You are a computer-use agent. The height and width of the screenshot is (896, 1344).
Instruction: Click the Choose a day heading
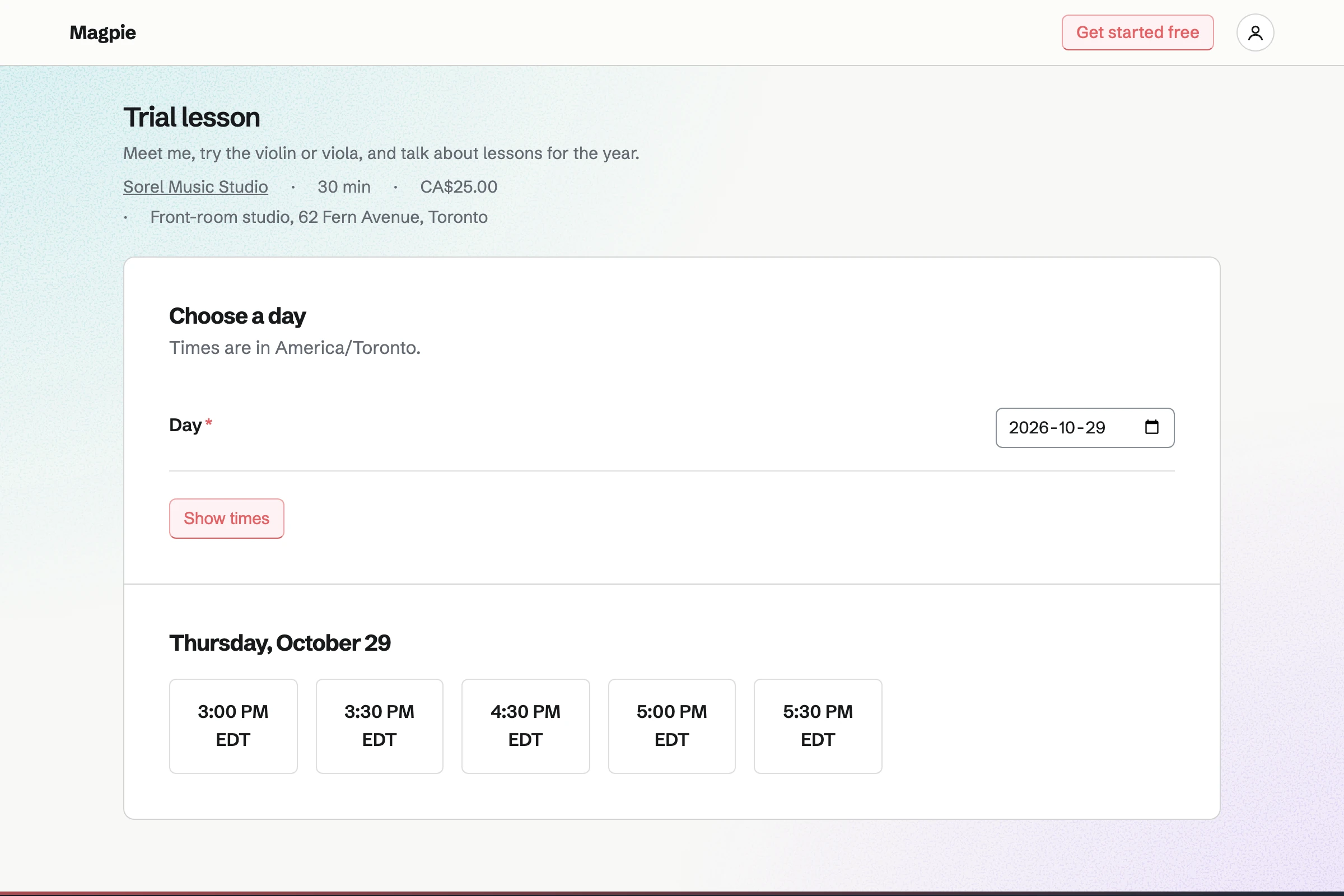[237, 316]
